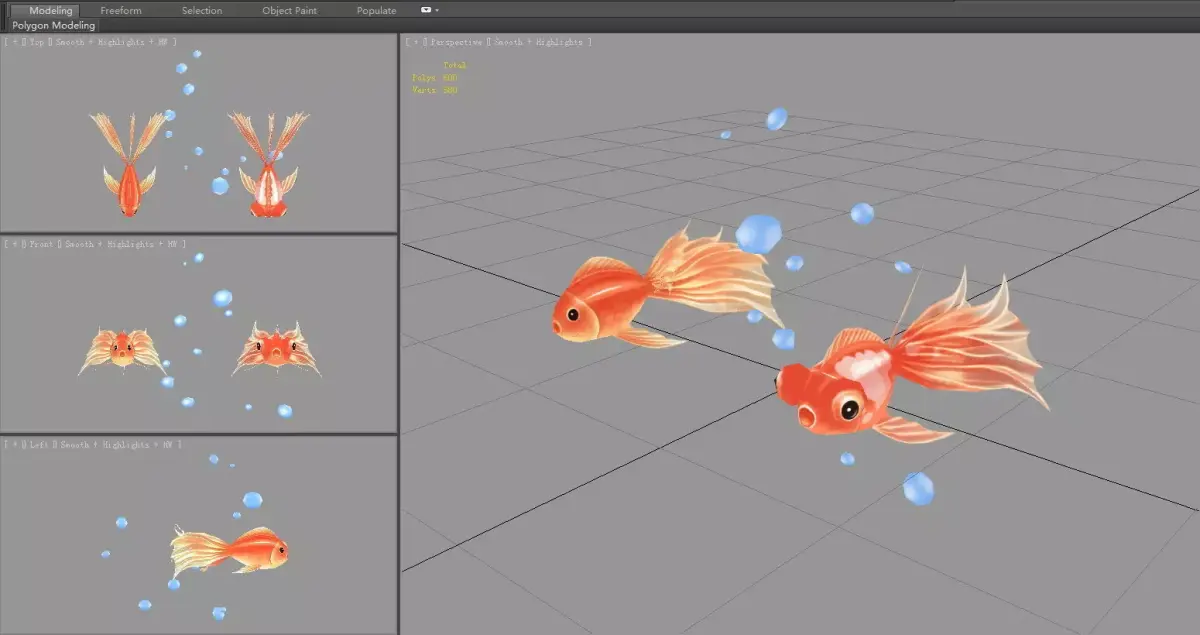Click the Left viewport view label
Screen dimensions: 1200x635
pyautogui.click(x=38, y=444)
